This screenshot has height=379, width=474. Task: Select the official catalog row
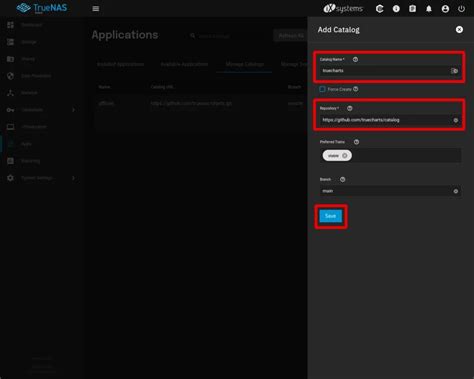pyautogui.click(x=200, y=104)
